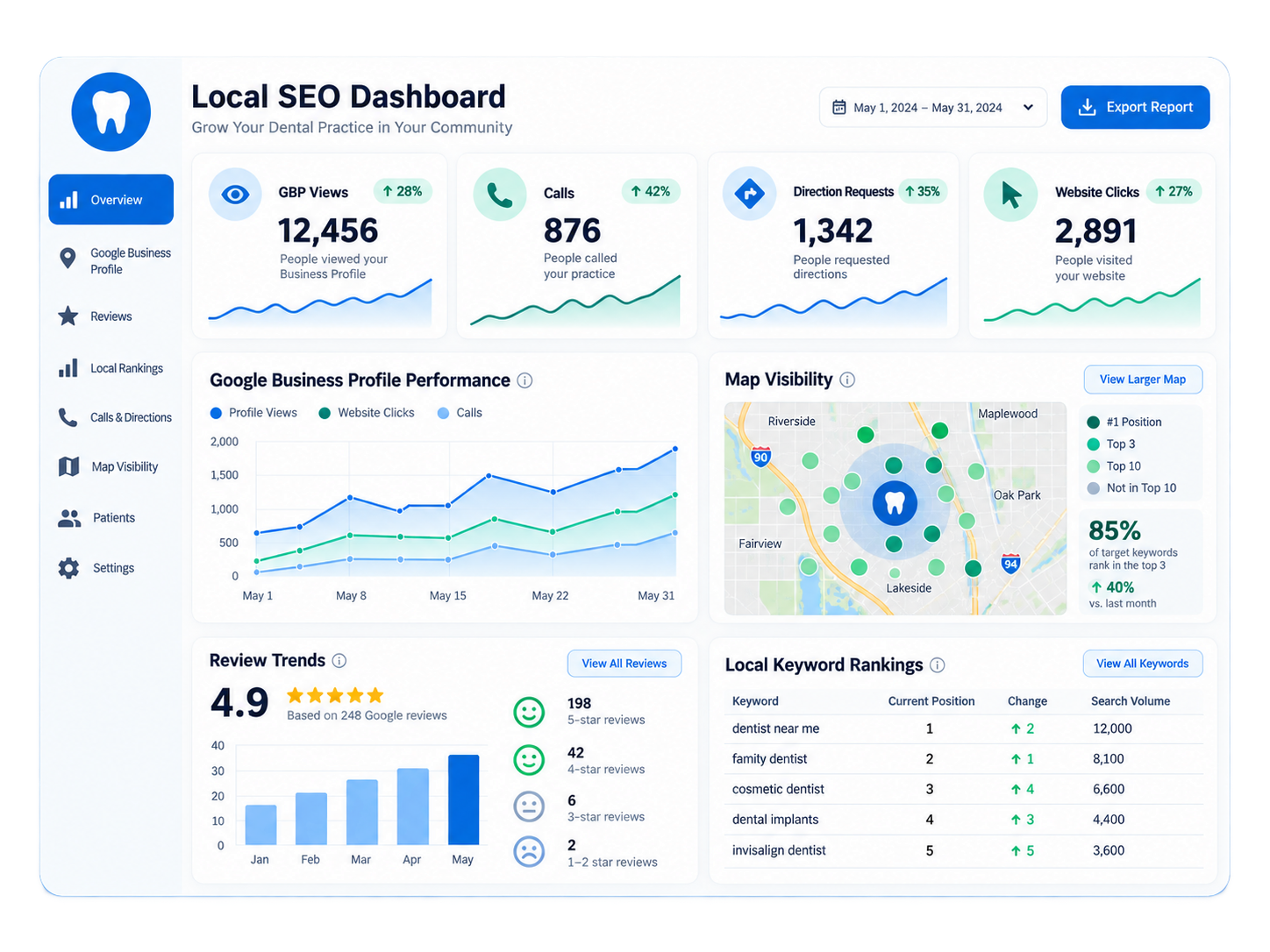Click the View All Keywords button
Image resolution: width=1270 pixels, height=952 pixels.
pos(1143,664)
